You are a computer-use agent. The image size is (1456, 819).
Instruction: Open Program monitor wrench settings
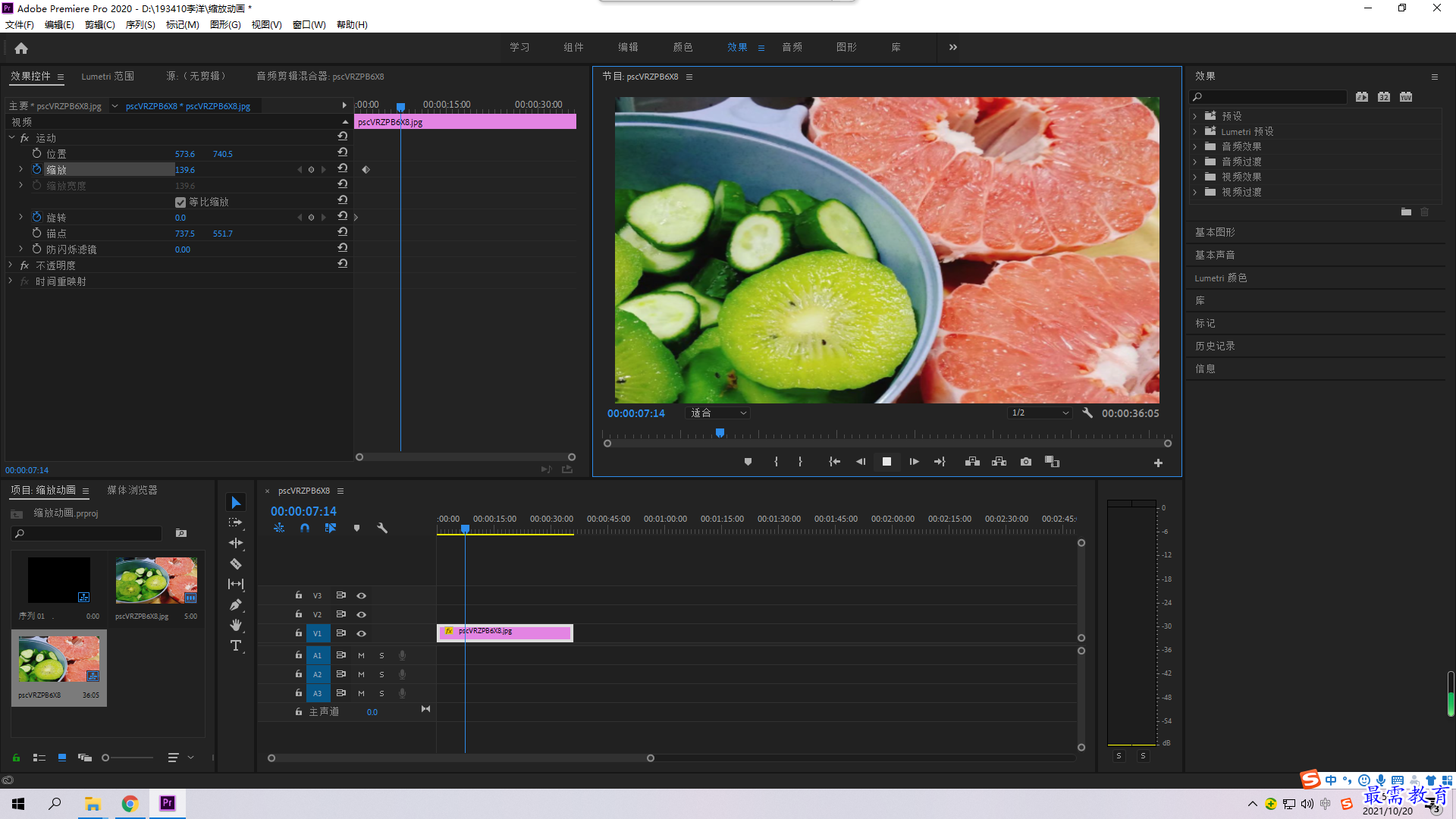[x=1087, y=413]
